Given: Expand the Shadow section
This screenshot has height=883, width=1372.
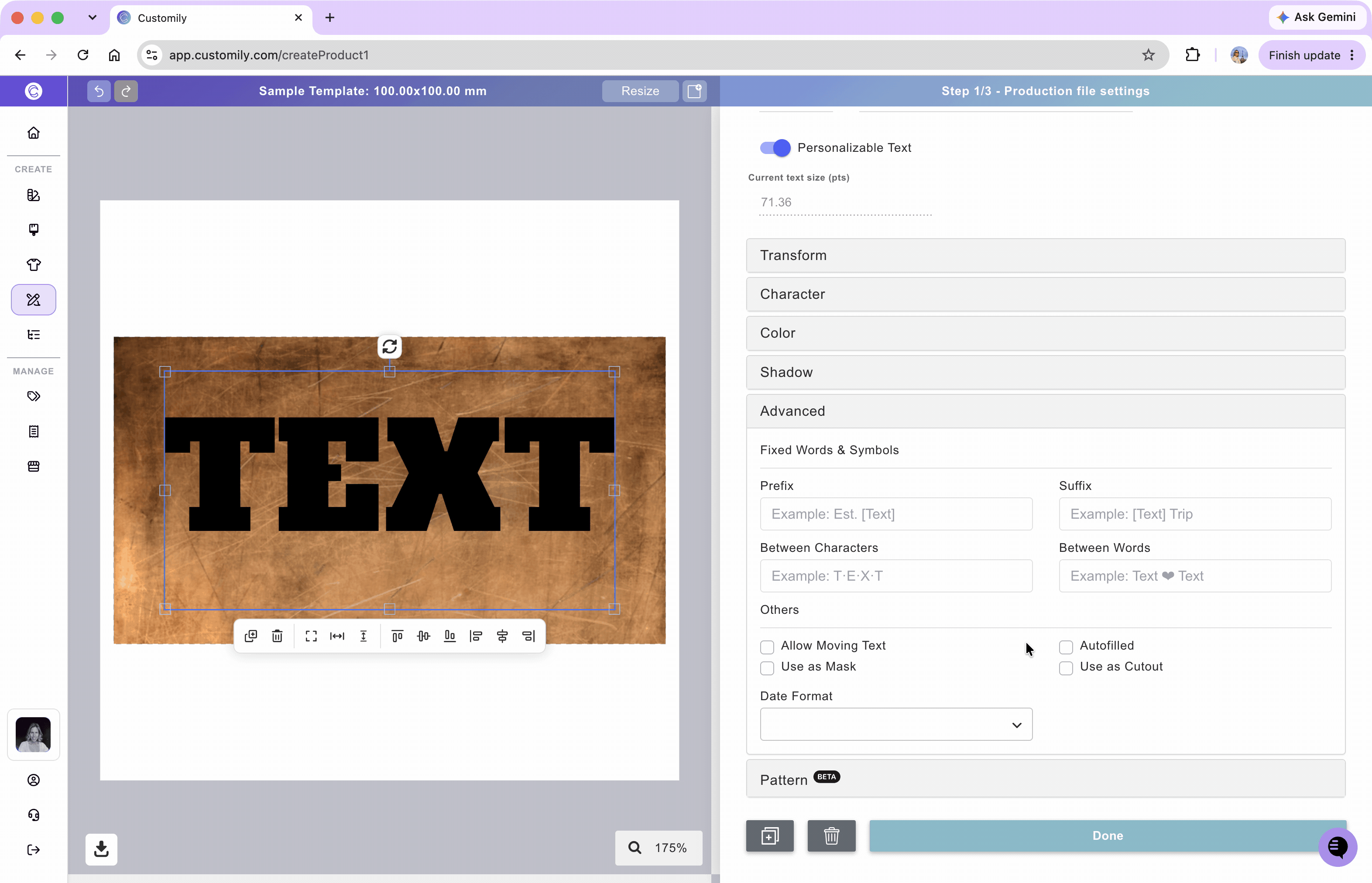Looking at the screenshot, I should pos(1045,372).
